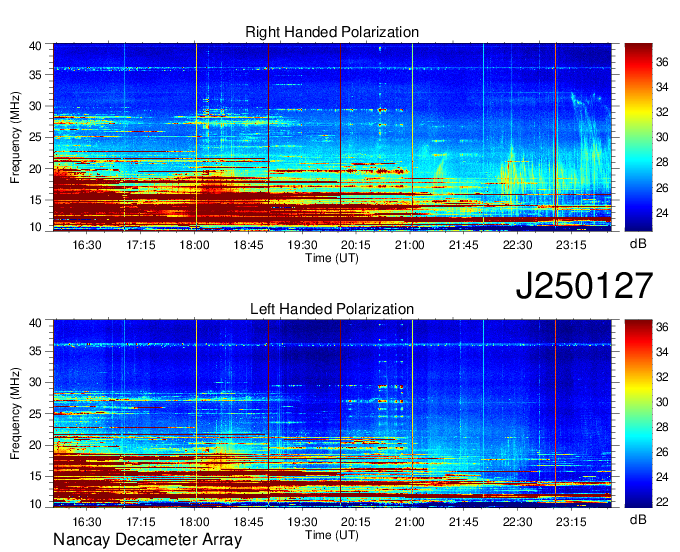The height and width of the screenshot is (552, 680).
Task: Click Frequency (MHz) axis label of Right Handed plot
Action: click(15, 137)
